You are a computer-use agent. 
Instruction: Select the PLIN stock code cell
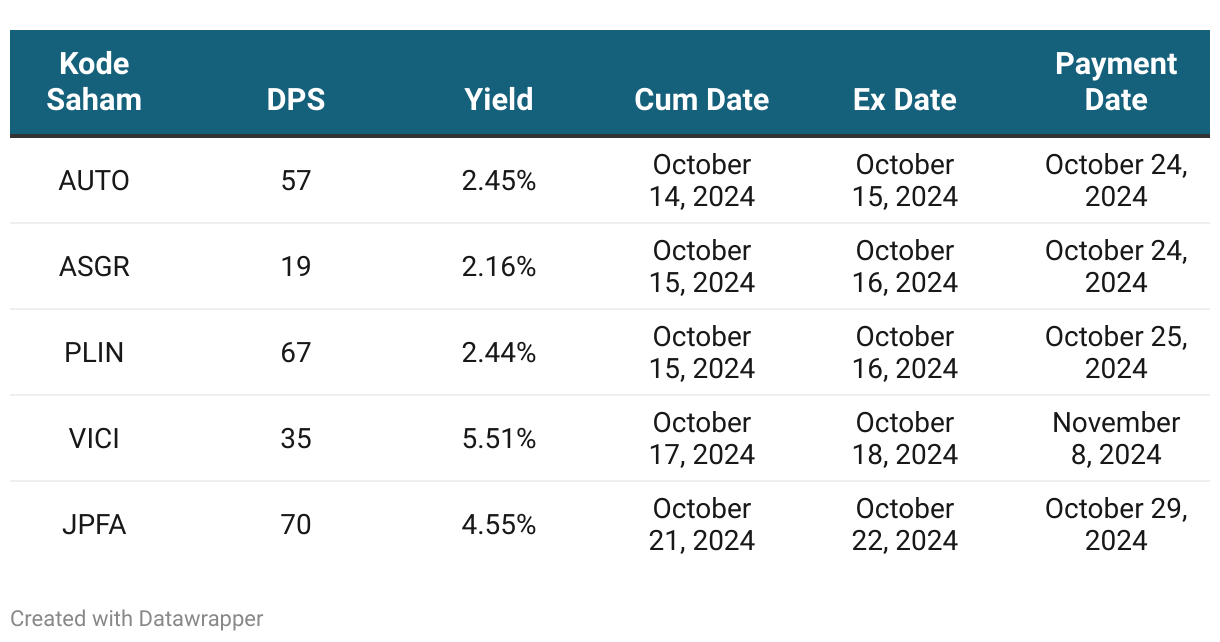pos(95,353)
